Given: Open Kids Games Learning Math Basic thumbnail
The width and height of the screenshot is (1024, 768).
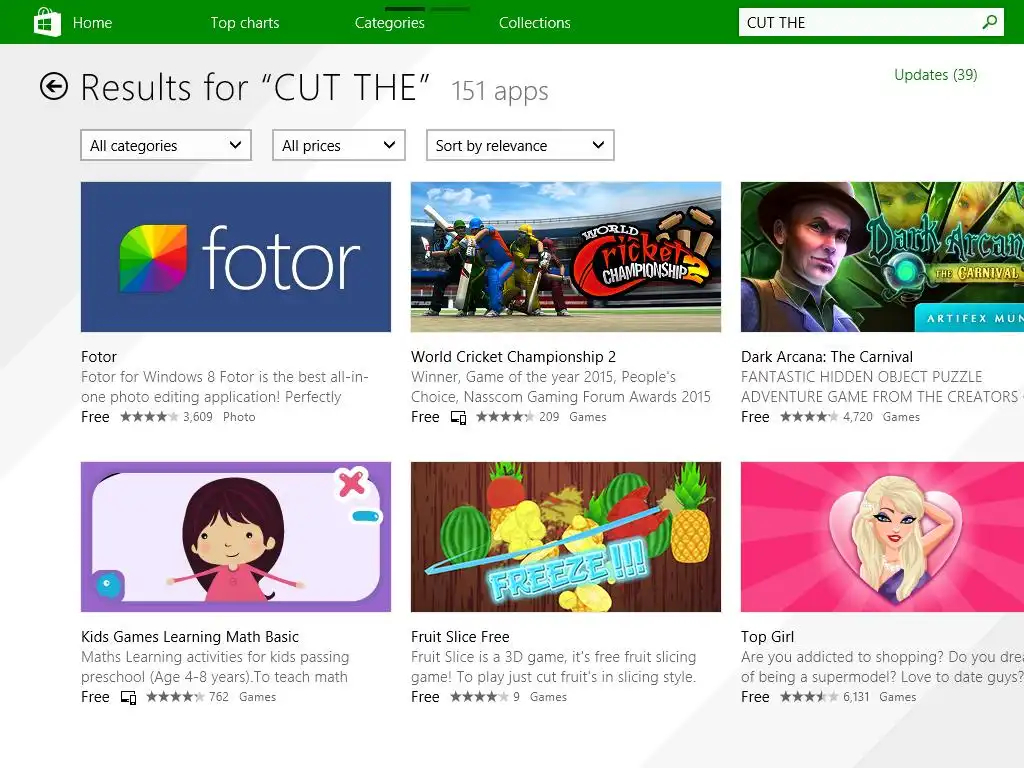Looking at the screenshot, I should pos(236,537).
